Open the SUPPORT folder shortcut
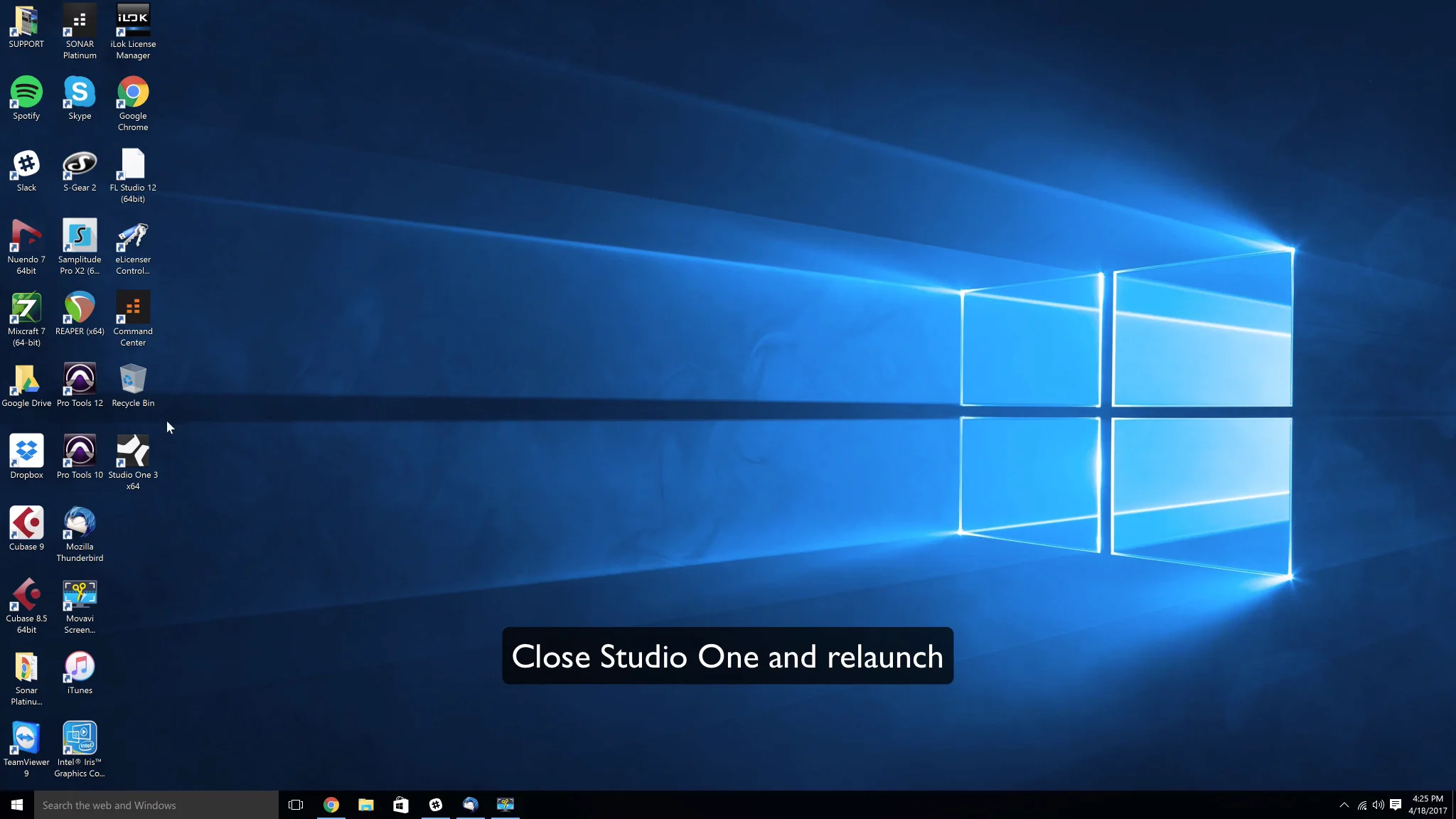 26,27
